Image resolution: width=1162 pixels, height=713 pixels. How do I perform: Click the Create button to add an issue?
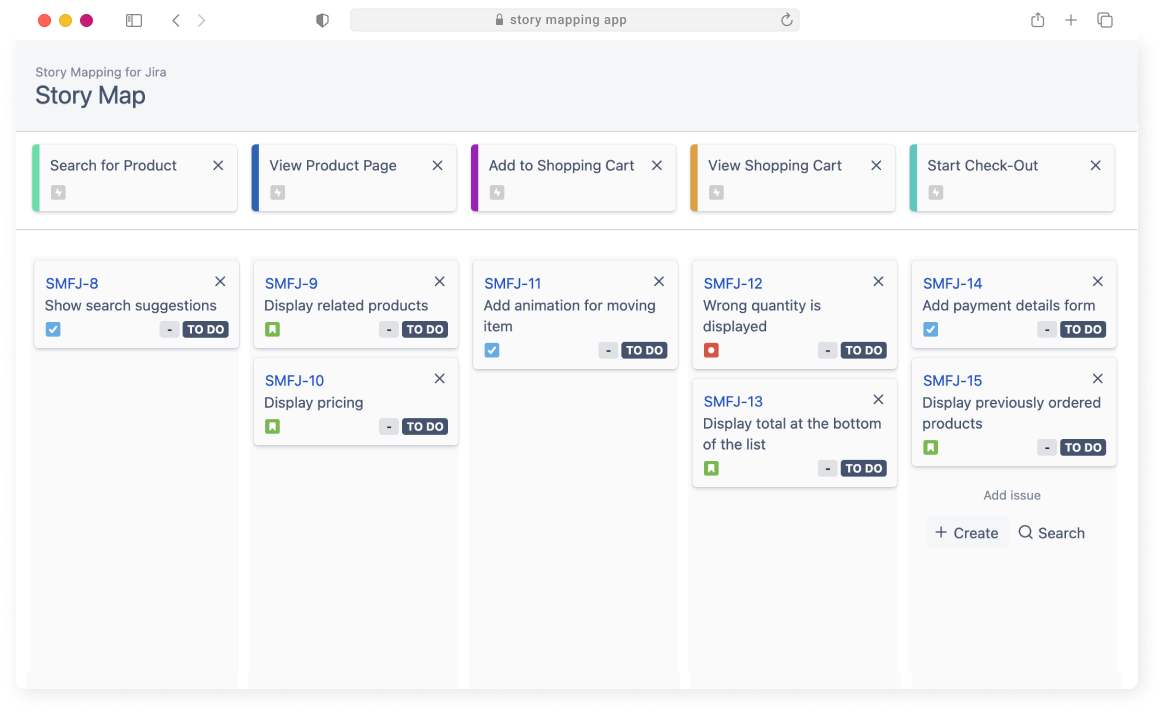point(965,532)
